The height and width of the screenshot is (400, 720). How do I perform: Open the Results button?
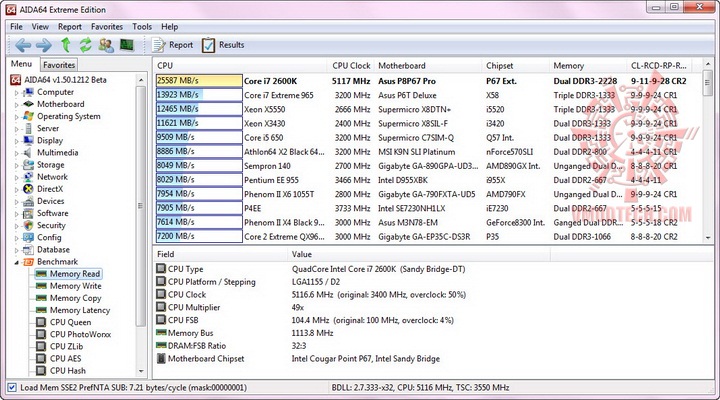point(223,45)
